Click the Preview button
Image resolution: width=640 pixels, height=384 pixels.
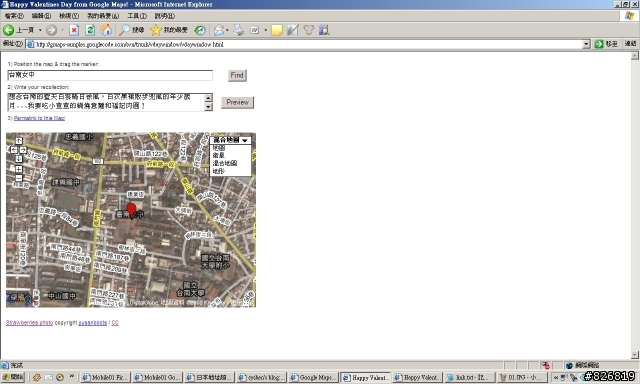237,102
